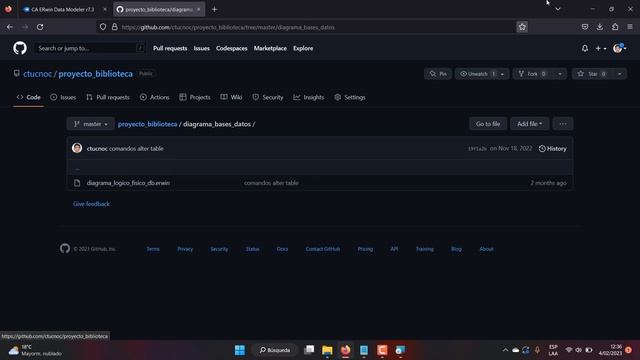The width and height of the screenshot is (640, 360).
Task: Open a new browser tab
Action: [x=214, y=9]
